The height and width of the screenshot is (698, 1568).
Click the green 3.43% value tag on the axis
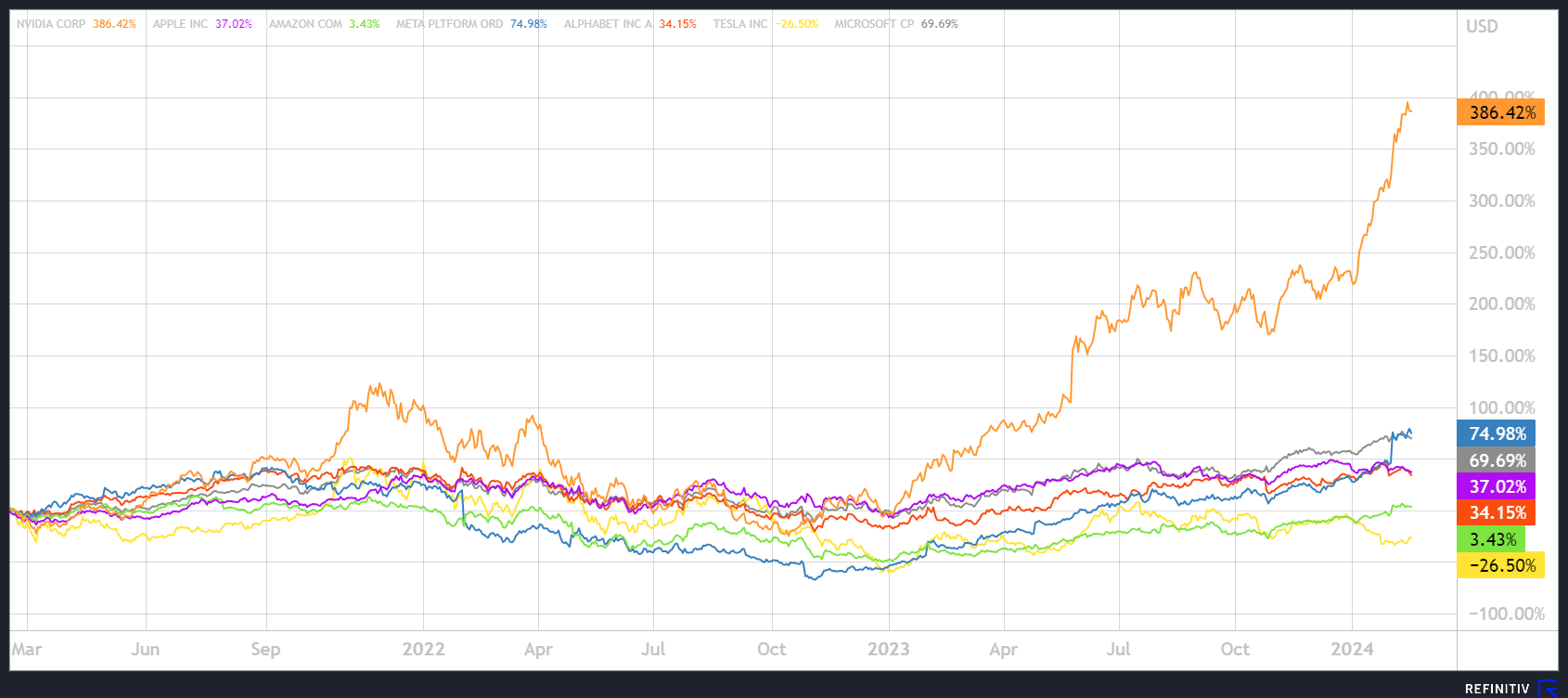click(x=1492, y=539)
